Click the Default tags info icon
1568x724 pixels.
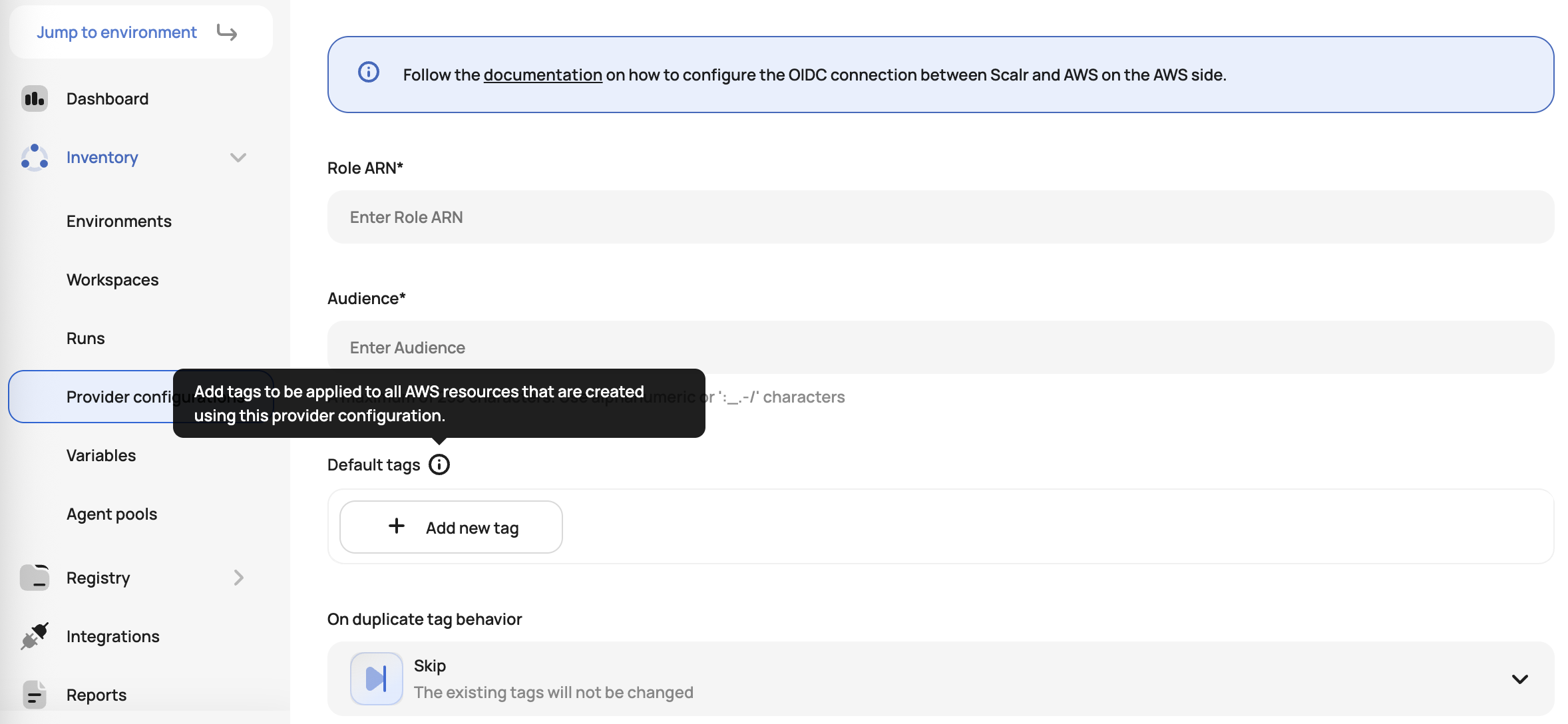point(439,464)
